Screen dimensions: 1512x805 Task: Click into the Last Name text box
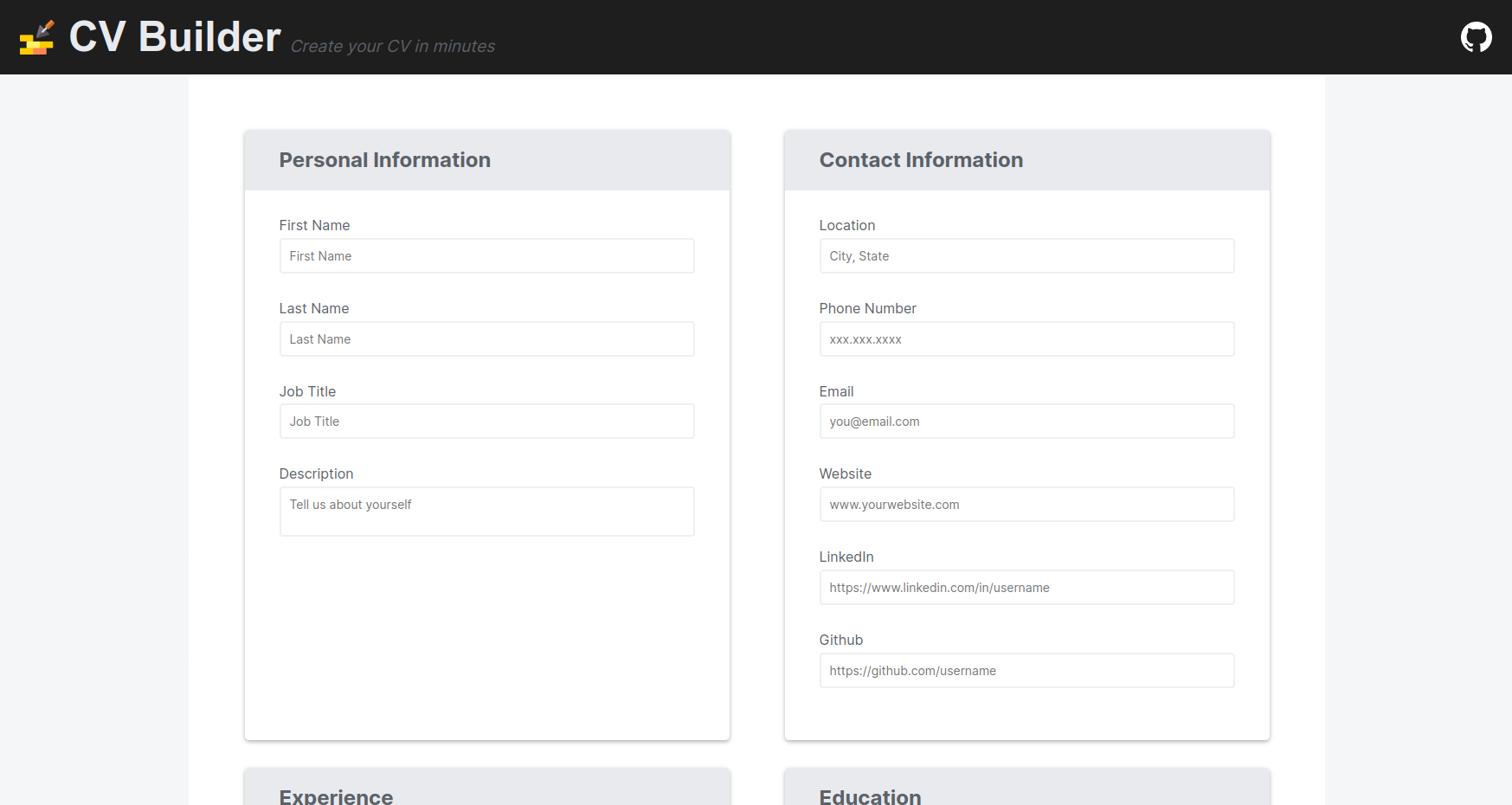coord(486,339)
